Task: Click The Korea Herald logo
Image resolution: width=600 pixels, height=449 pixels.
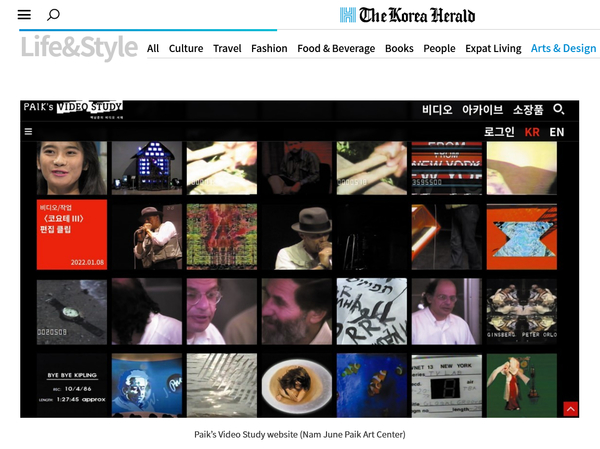Action: [x=407, y=15]
